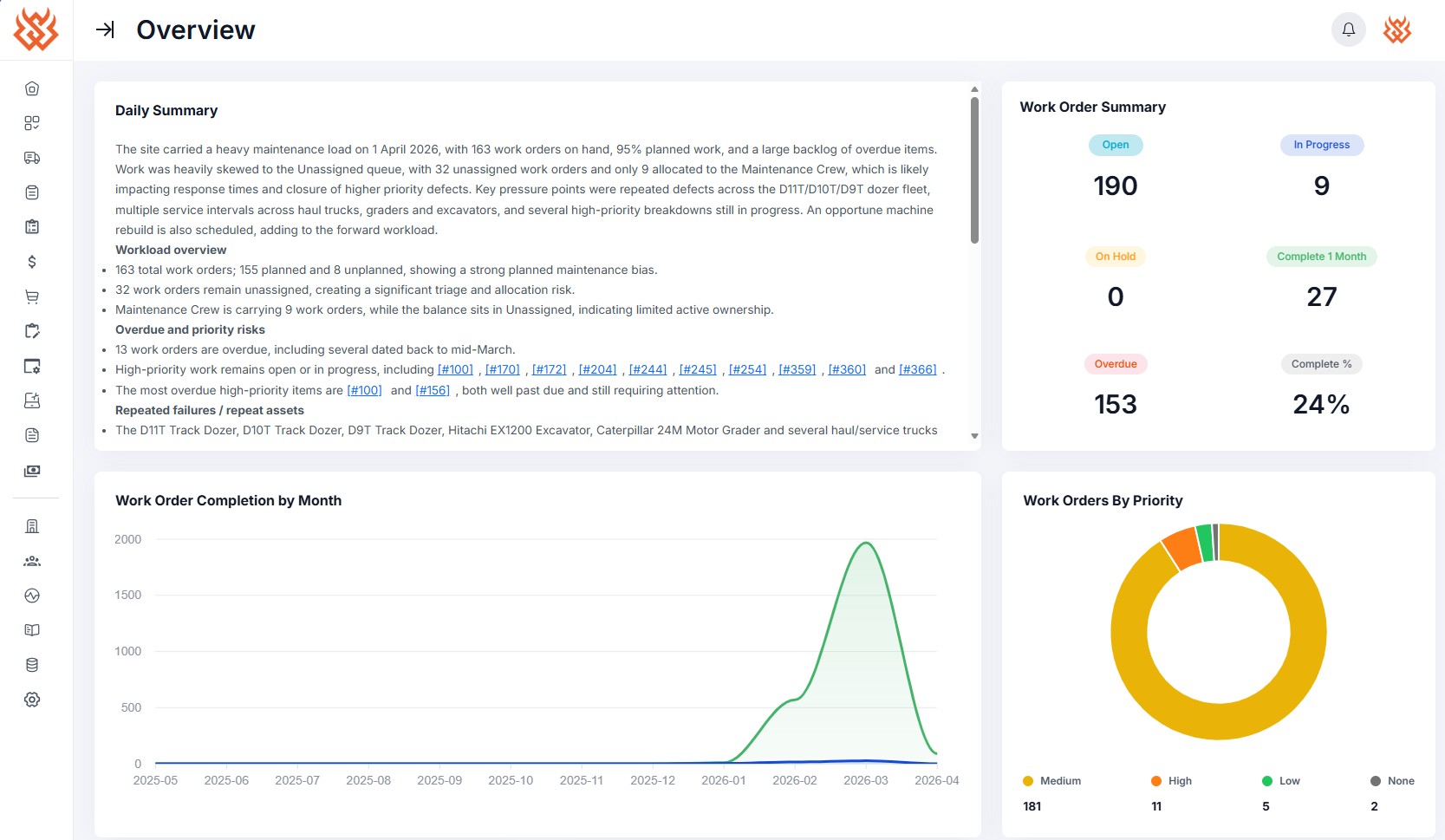1445x840 pixels.
Task: Toggle the Low priority legend item
Action: coord(1281,781)
